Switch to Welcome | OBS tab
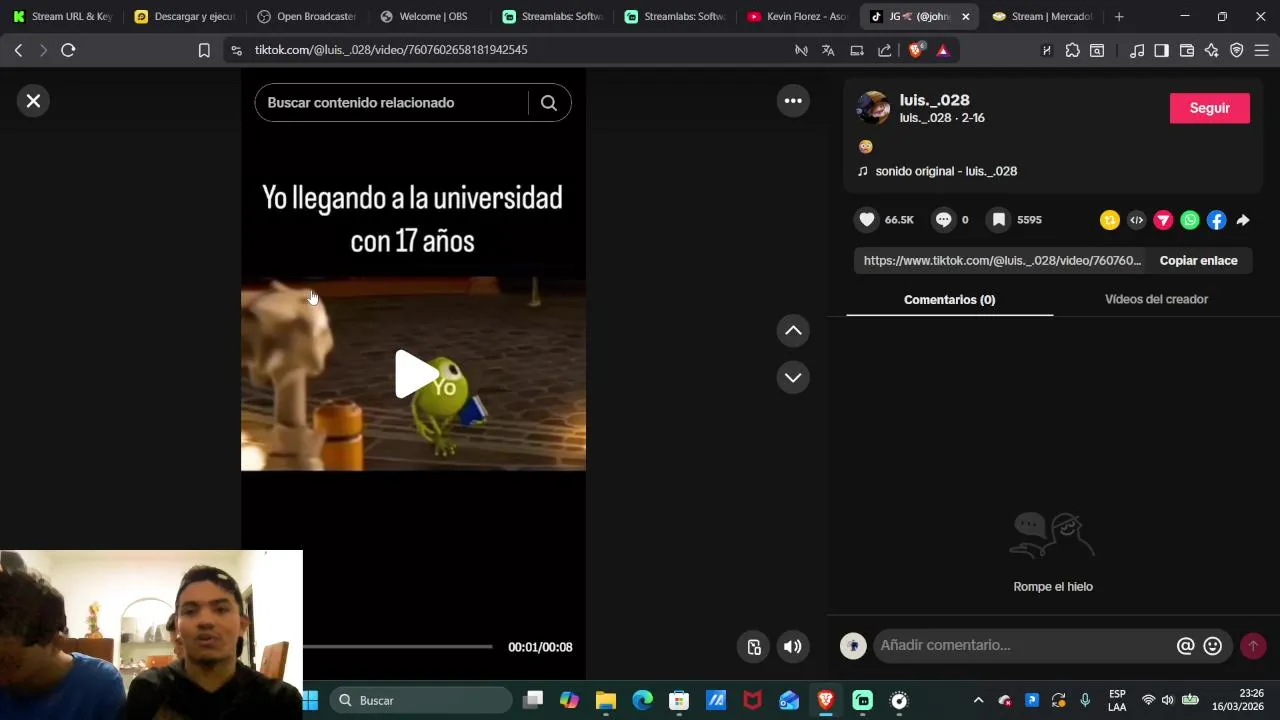 point(428,16)
